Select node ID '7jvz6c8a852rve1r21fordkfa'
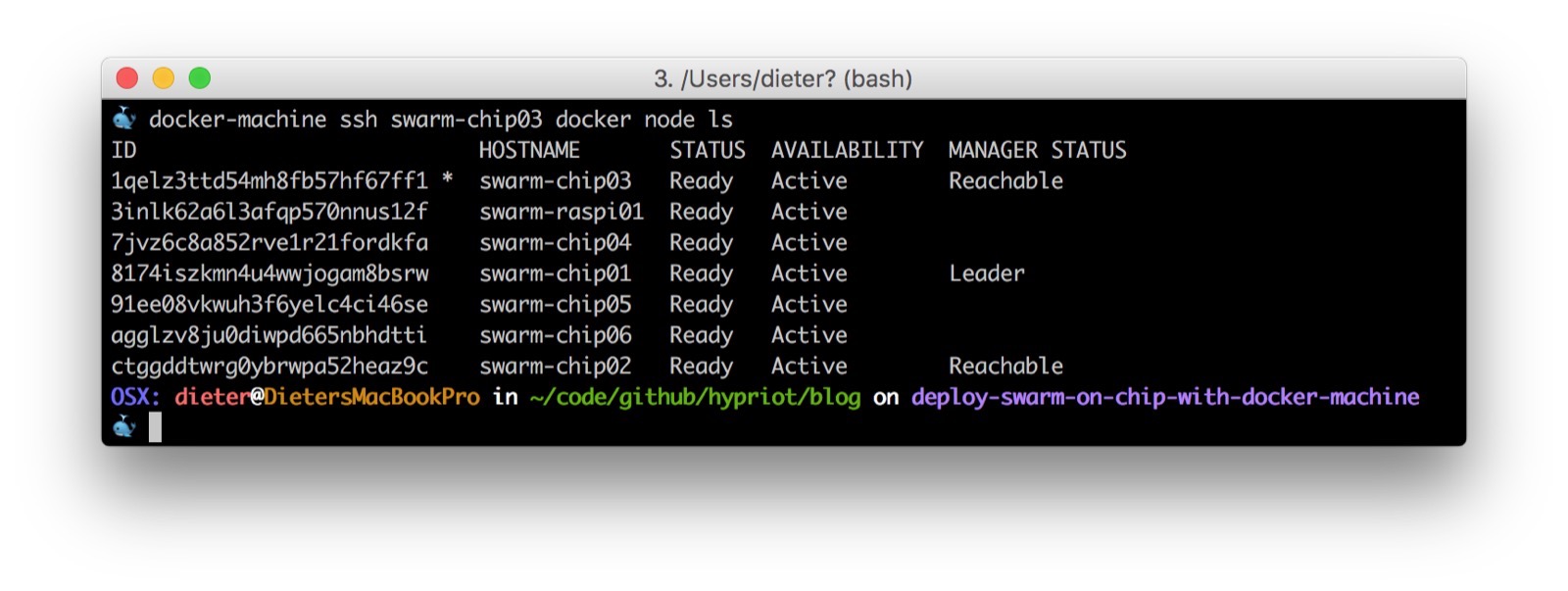The width and height of the screenshot is (1568, 591). (x=269, y=242)
